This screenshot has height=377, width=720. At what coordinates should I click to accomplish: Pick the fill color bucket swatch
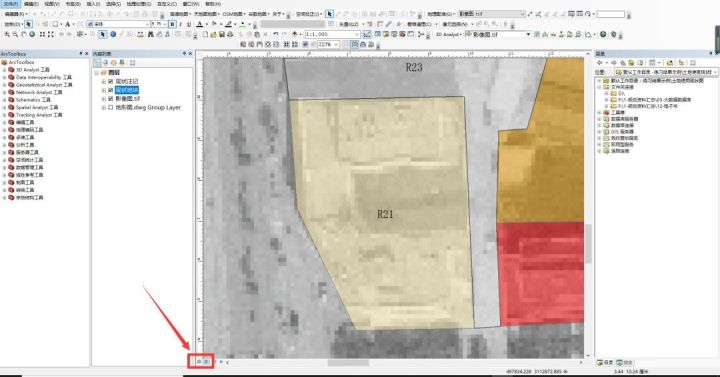(x=214, y=24)
